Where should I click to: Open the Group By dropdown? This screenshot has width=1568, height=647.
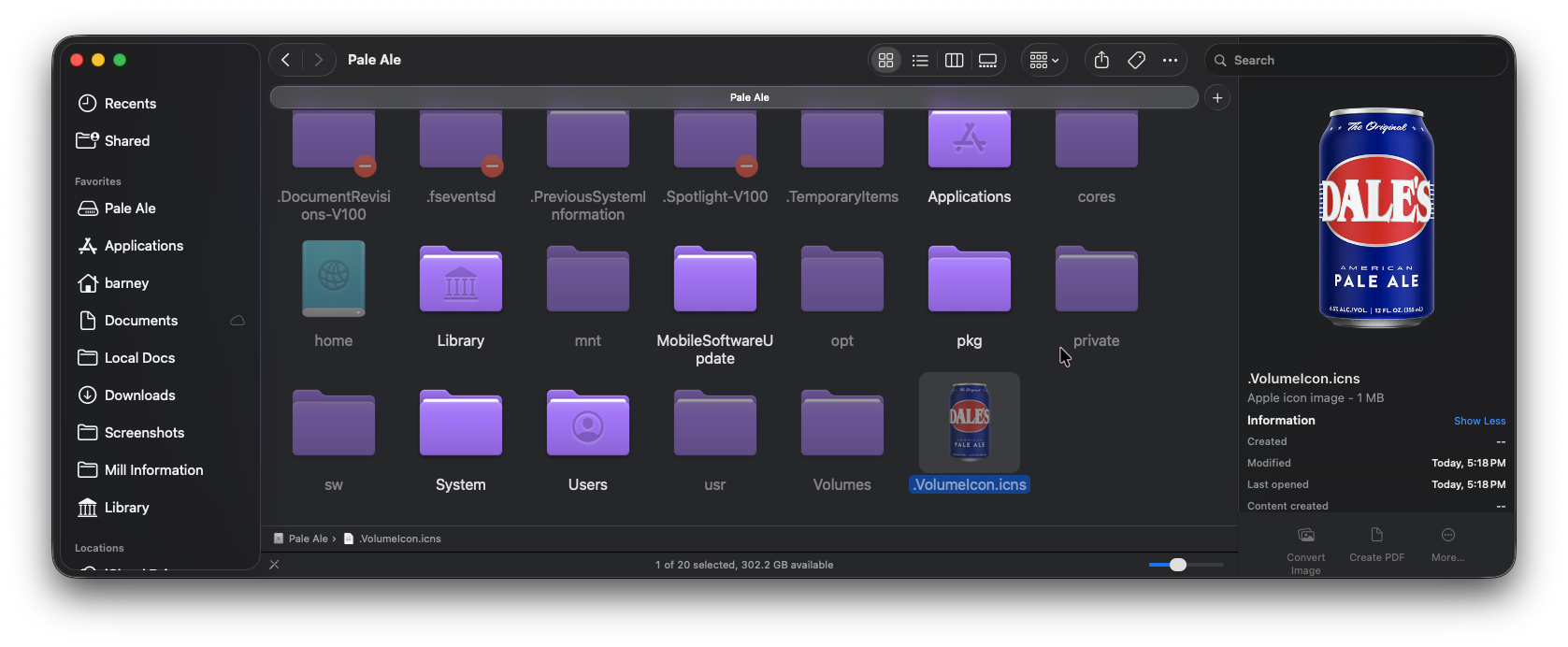pyautogui.click(x=1043, y=60)
